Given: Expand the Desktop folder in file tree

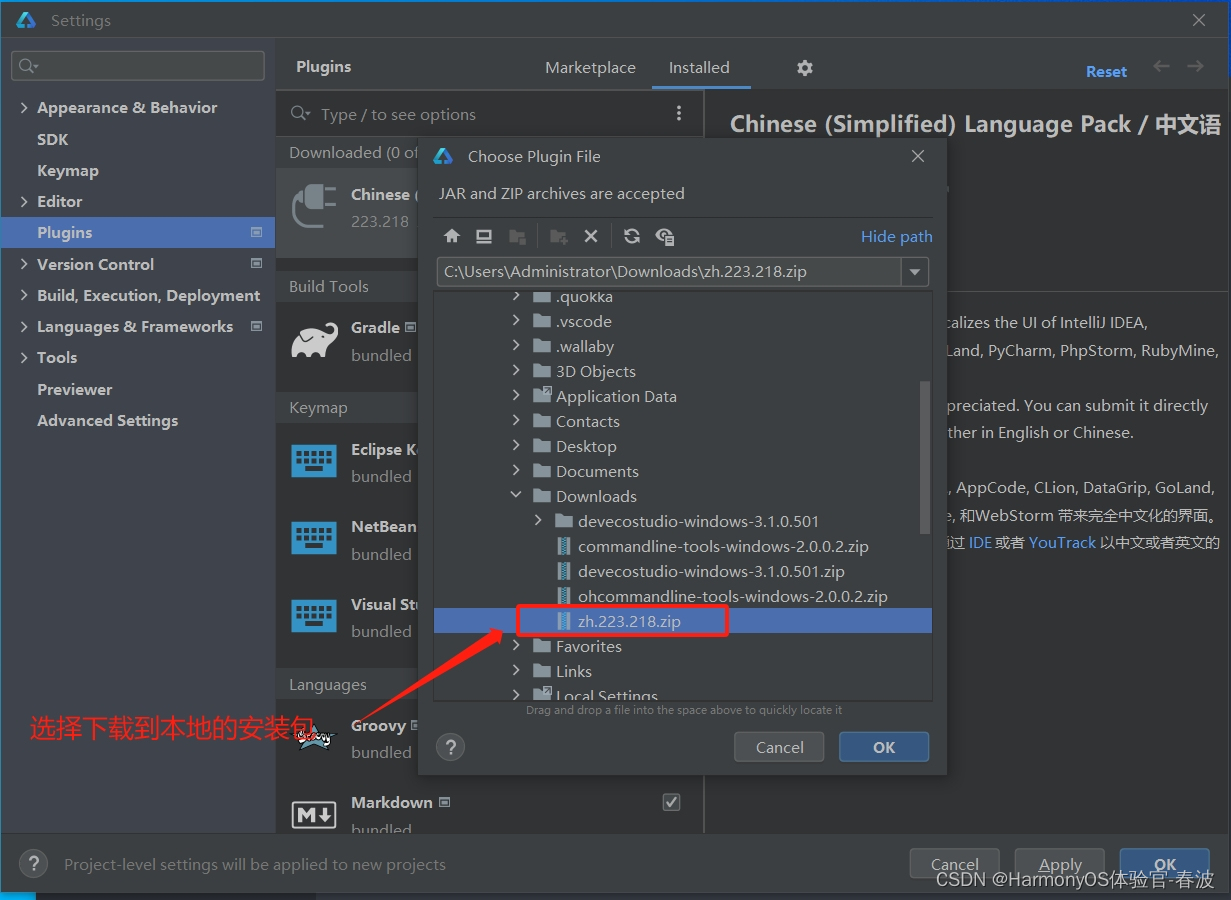Looking at the screenshot, I should (516, 445).
